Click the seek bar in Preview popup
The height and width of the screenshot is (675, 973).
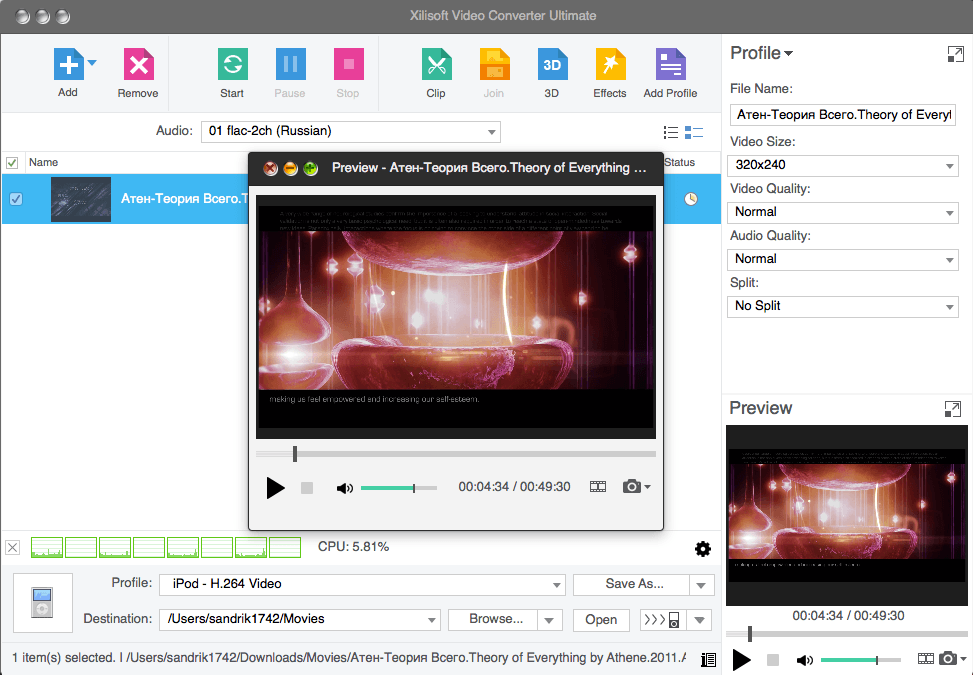click(x=456, y=454)
